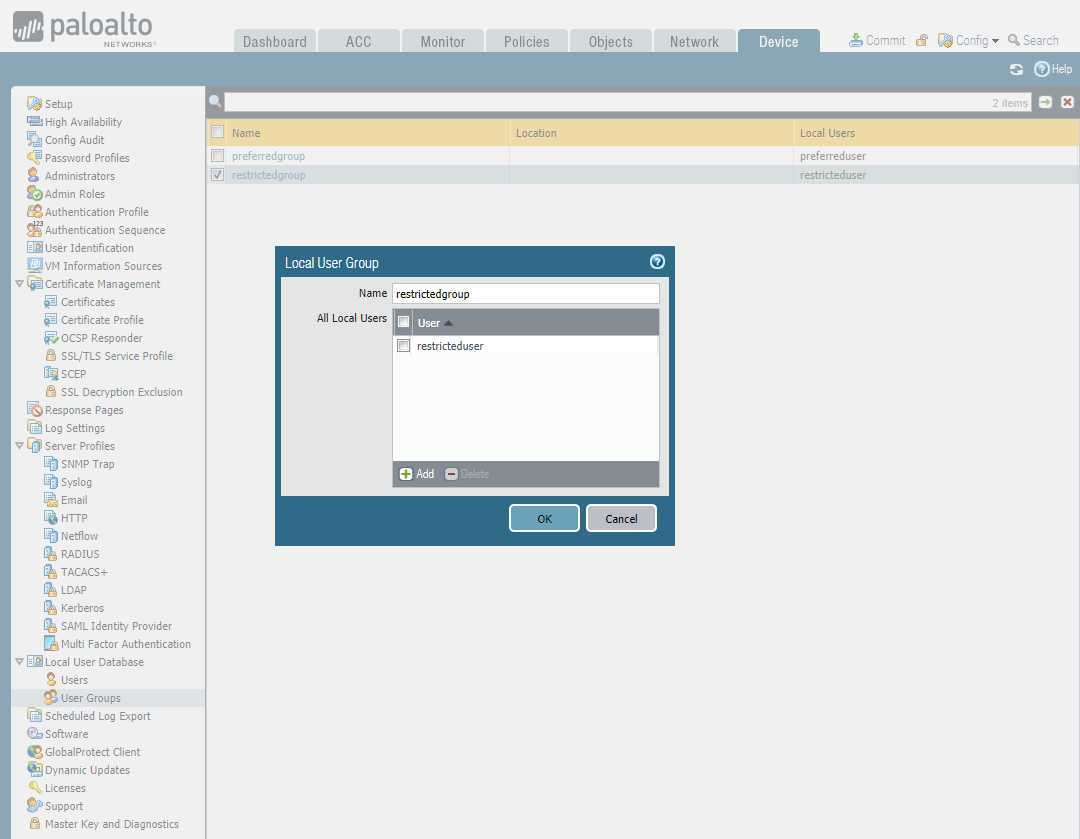
Task: Check the restricteduser checkbox
Action: [404, 346]
